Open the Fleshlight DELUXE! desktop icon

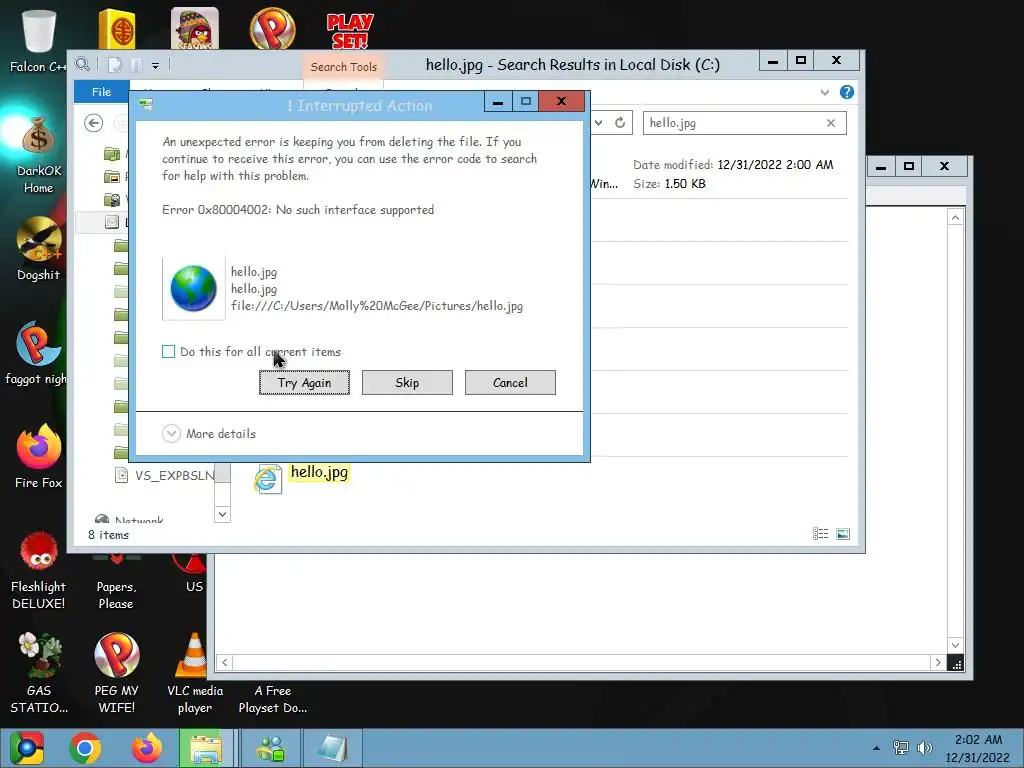(x=39, y=571)
